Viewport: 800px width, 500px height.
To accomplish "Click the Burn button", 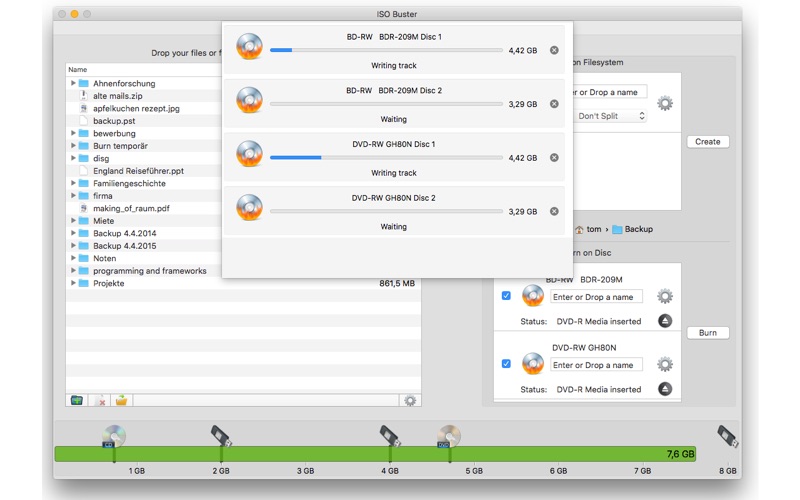I will click(708, 333).
